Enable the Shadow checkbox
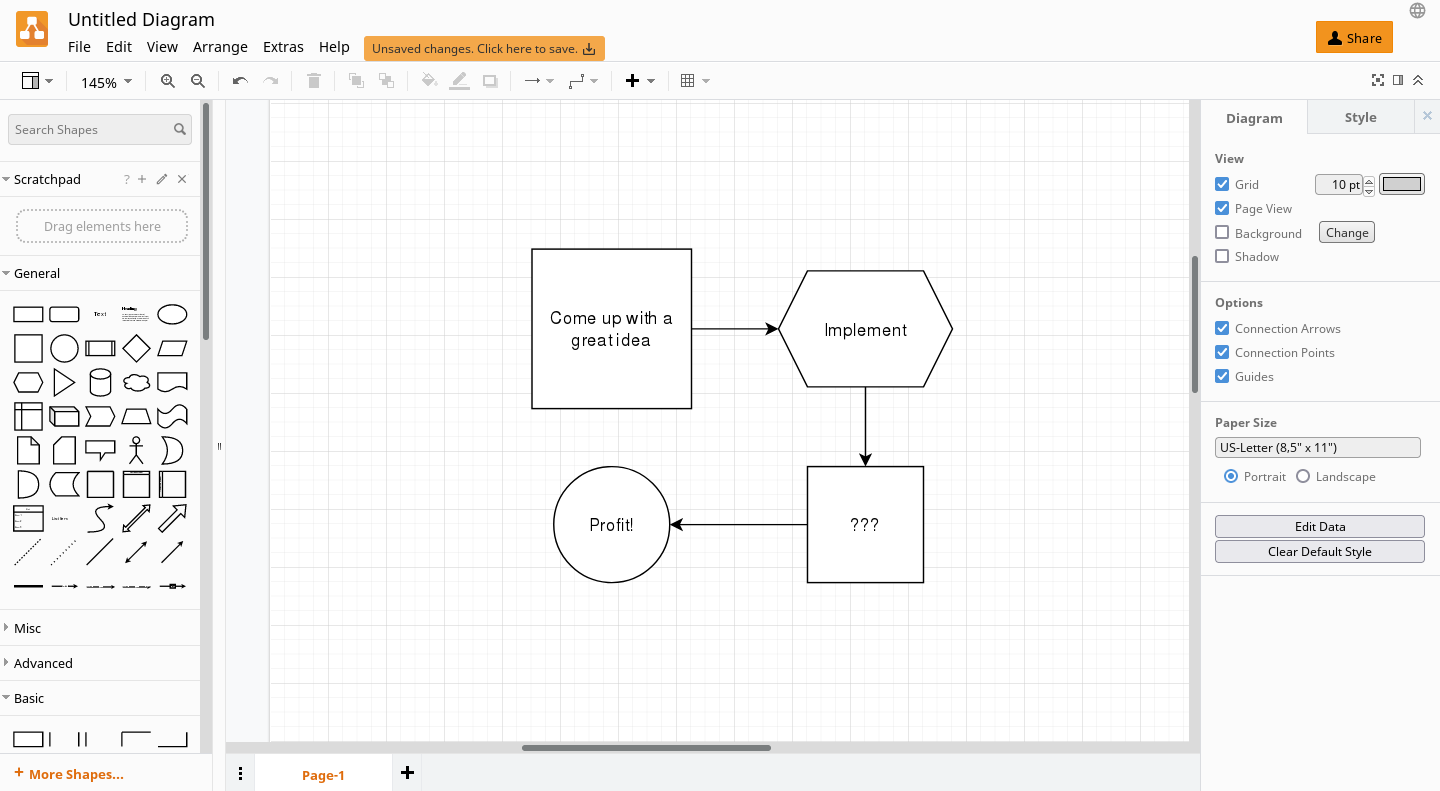1440x791 pixels. [1221, 256]
